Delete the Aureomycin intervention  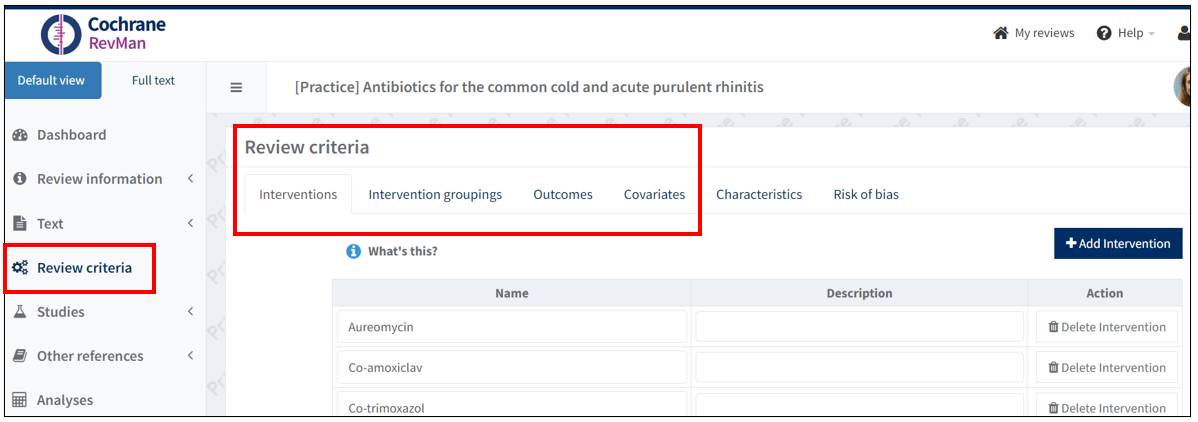[x=1106, y=327]
